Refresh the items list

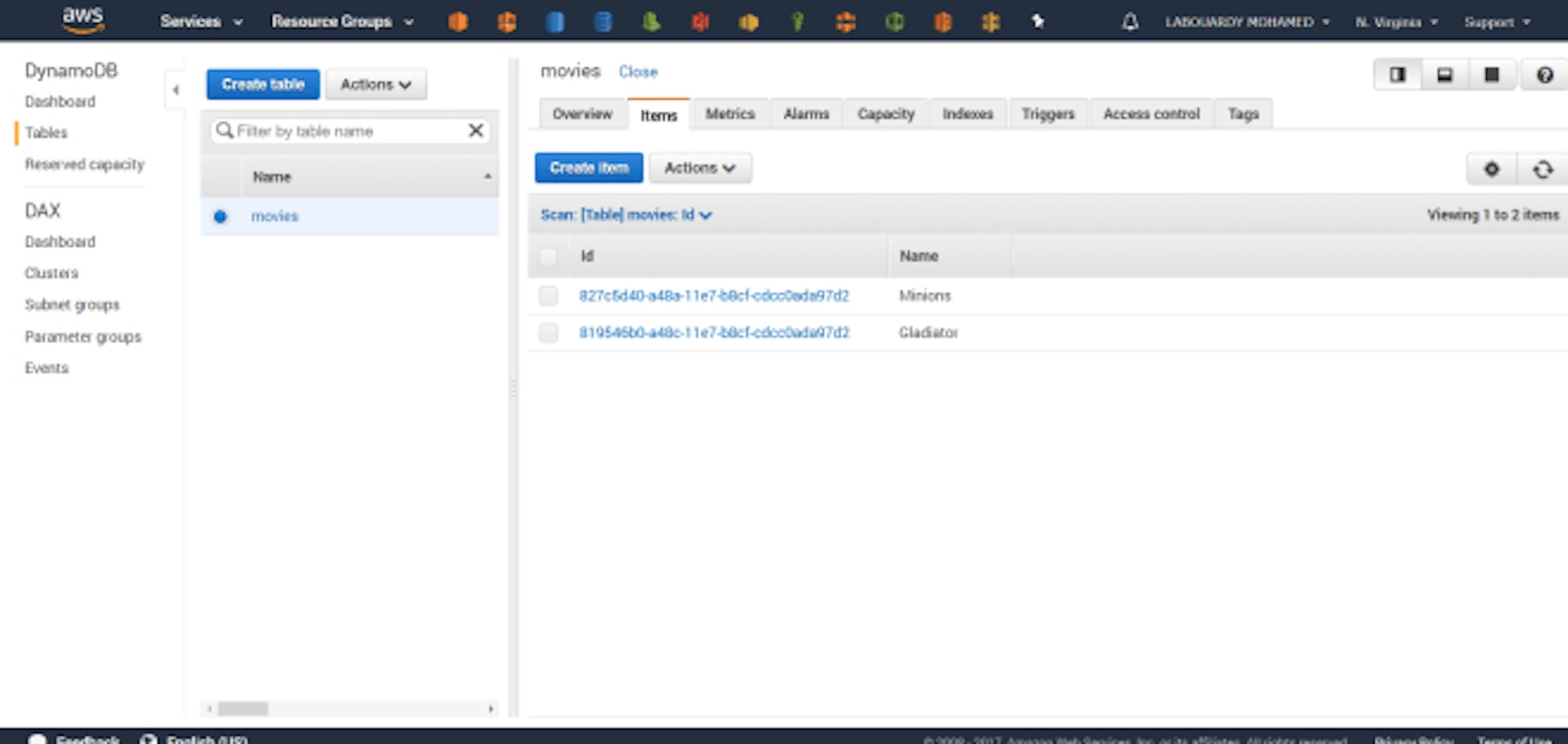[1543, 169]
